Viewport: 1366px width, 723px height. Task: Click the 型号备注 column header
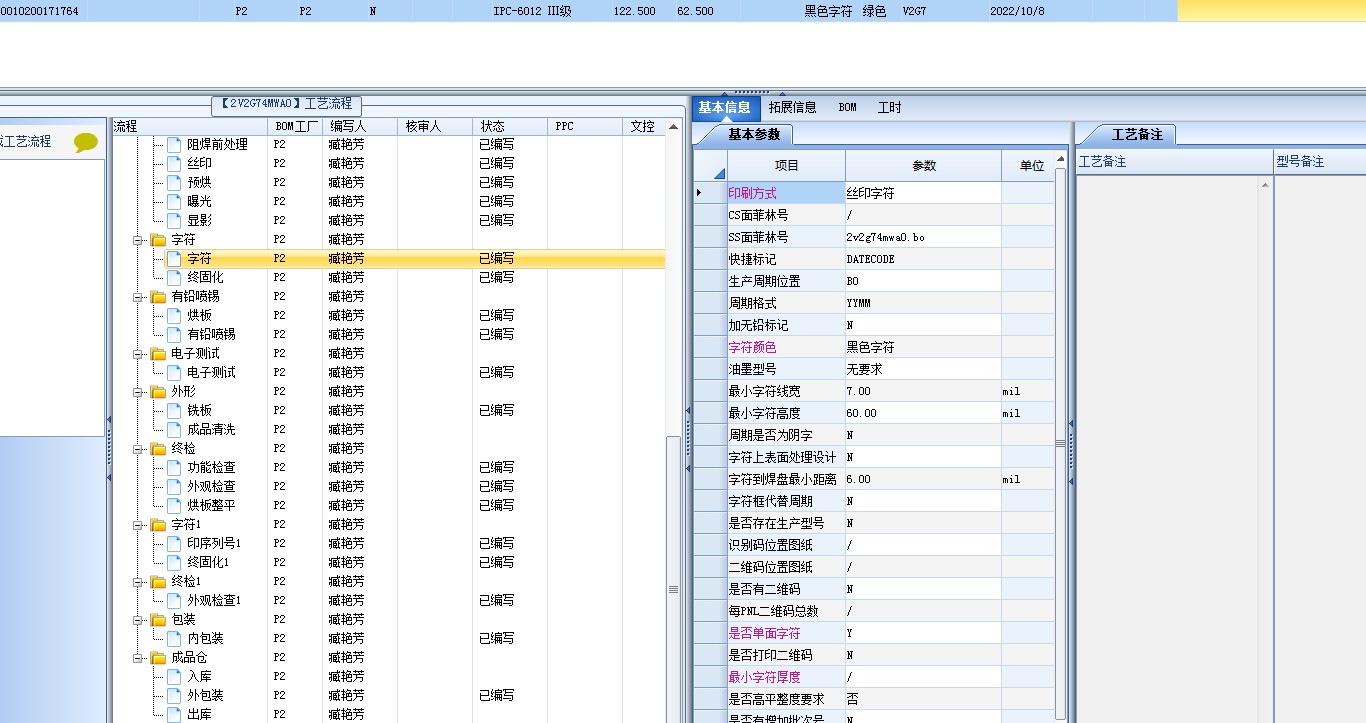tap(1319, 161)
